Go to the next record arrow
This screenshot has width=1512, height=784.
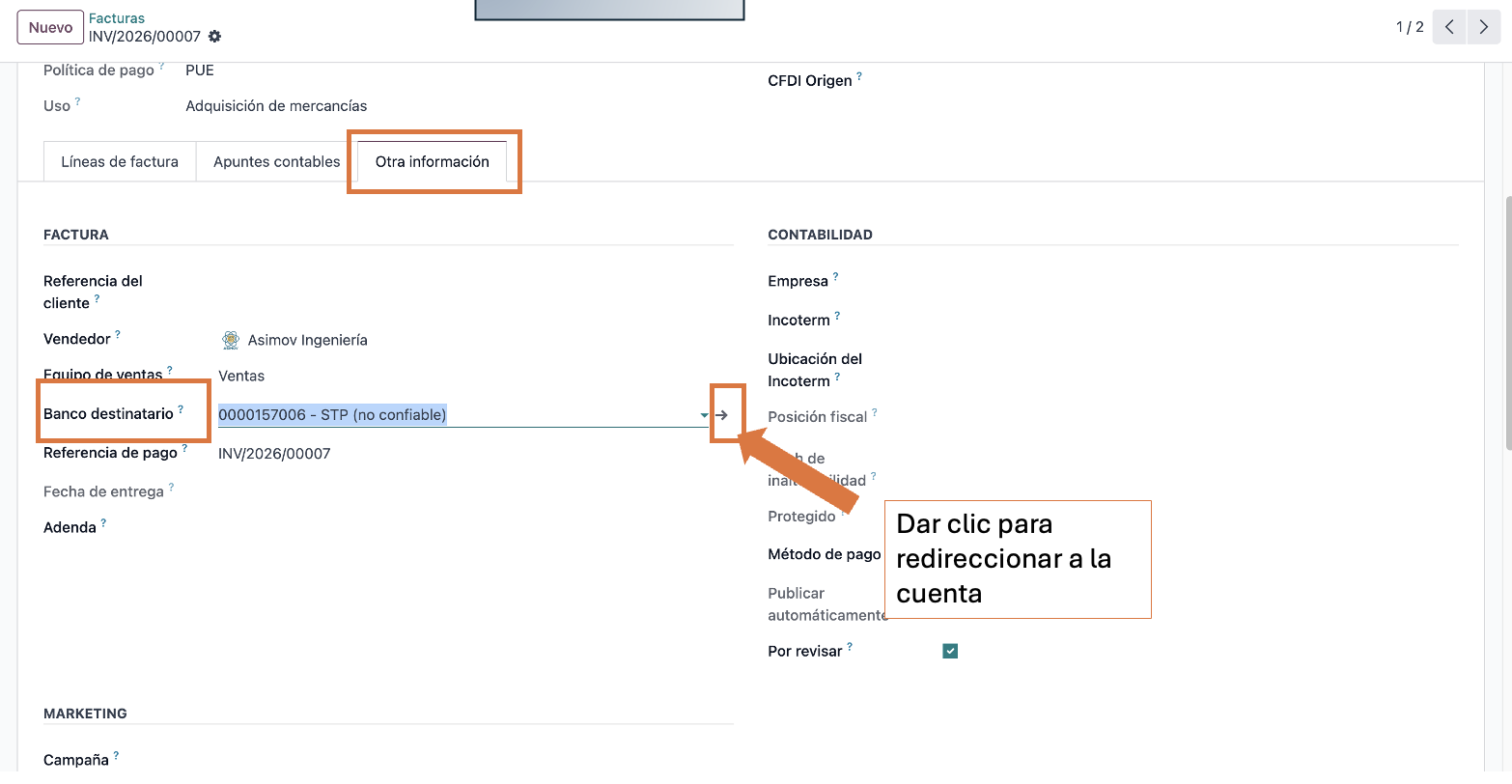coord(1483,27)
